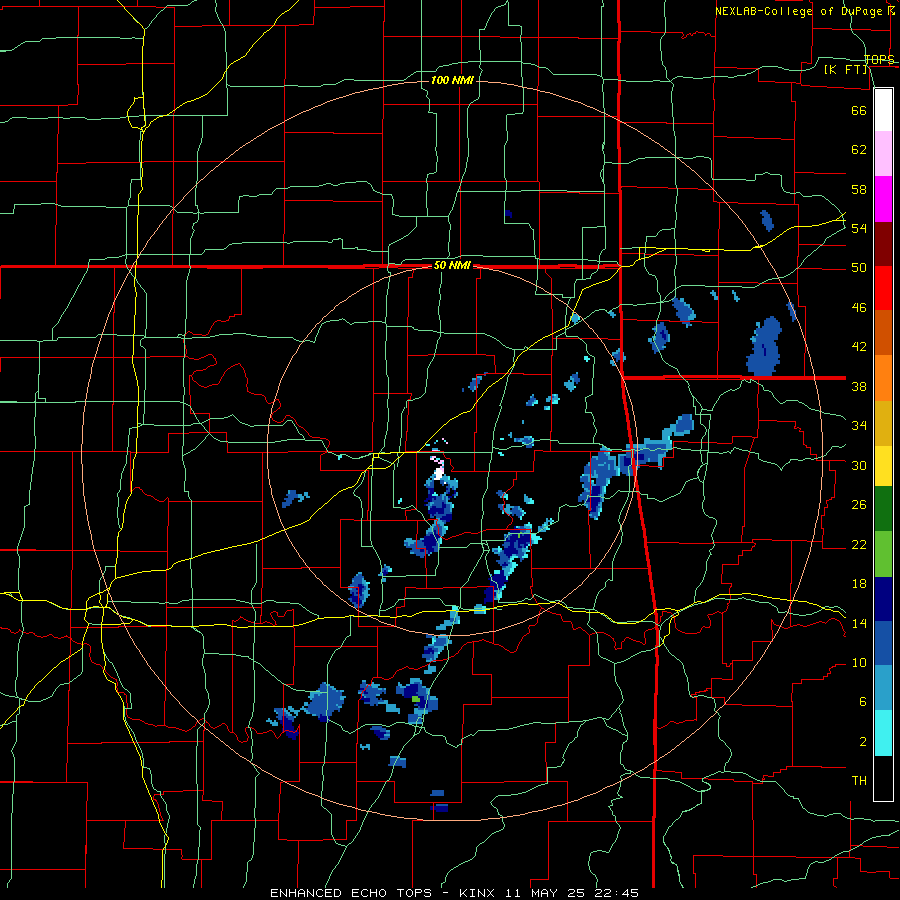Screen dimensions: 900x900
Task: Click the dark green swatch between 30 and 26
Action: pos(883,509)
